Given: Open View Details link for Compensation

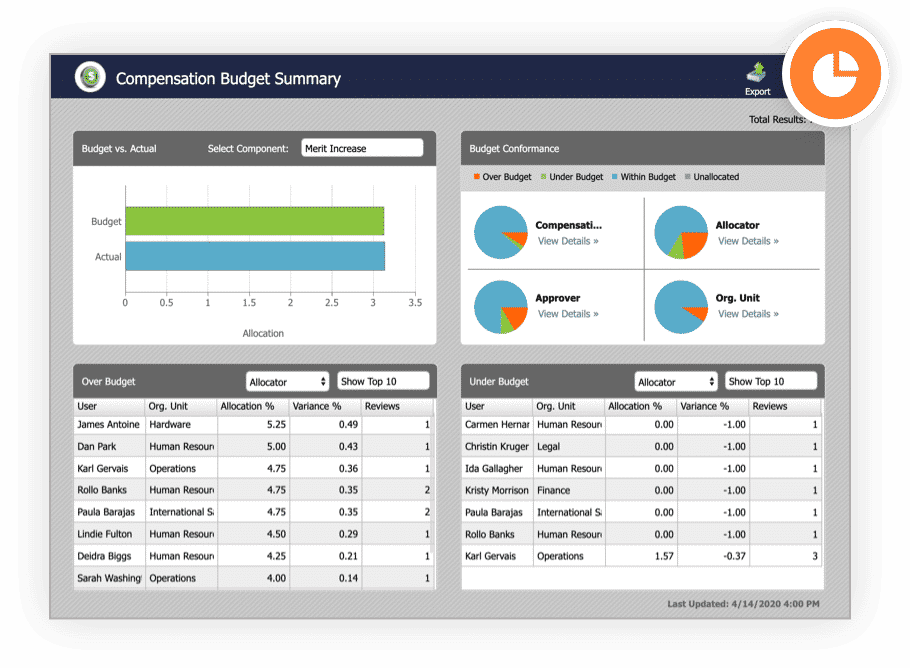Looking at the screenshot, I should (568, 241).
